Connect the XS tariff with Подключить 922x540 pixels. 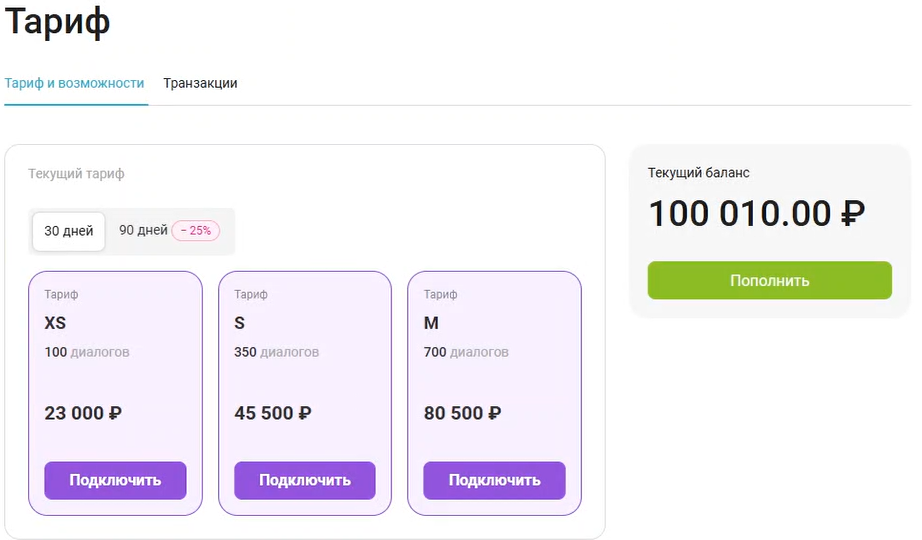click(x=115, y=481)
